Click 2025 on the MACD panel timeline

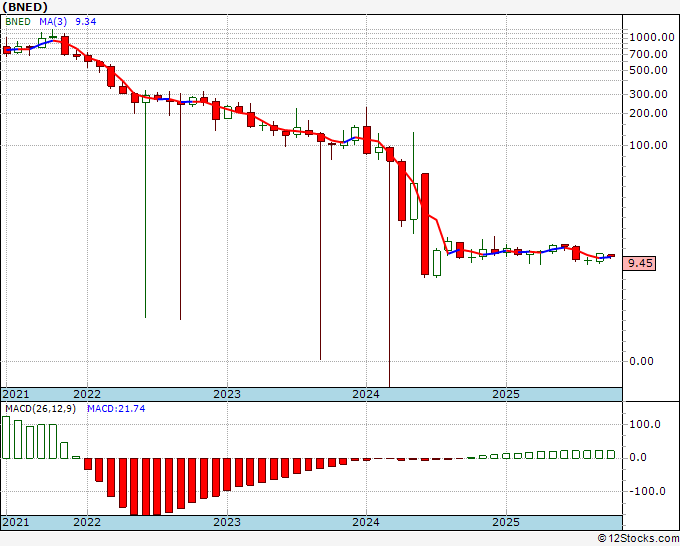pos(506,522)
